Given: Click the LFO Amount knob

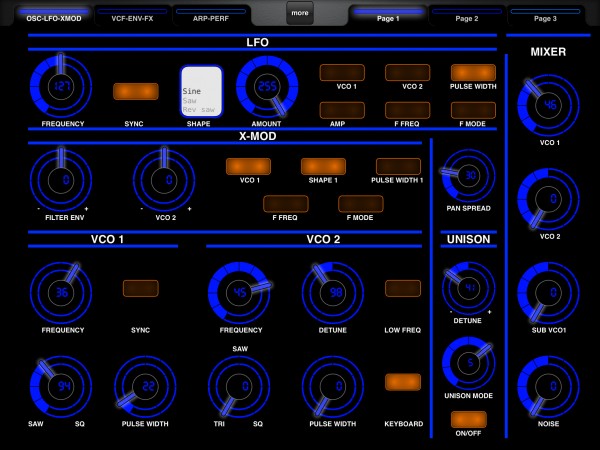Looking at the screenshot, I should click(x=267, y=86).
